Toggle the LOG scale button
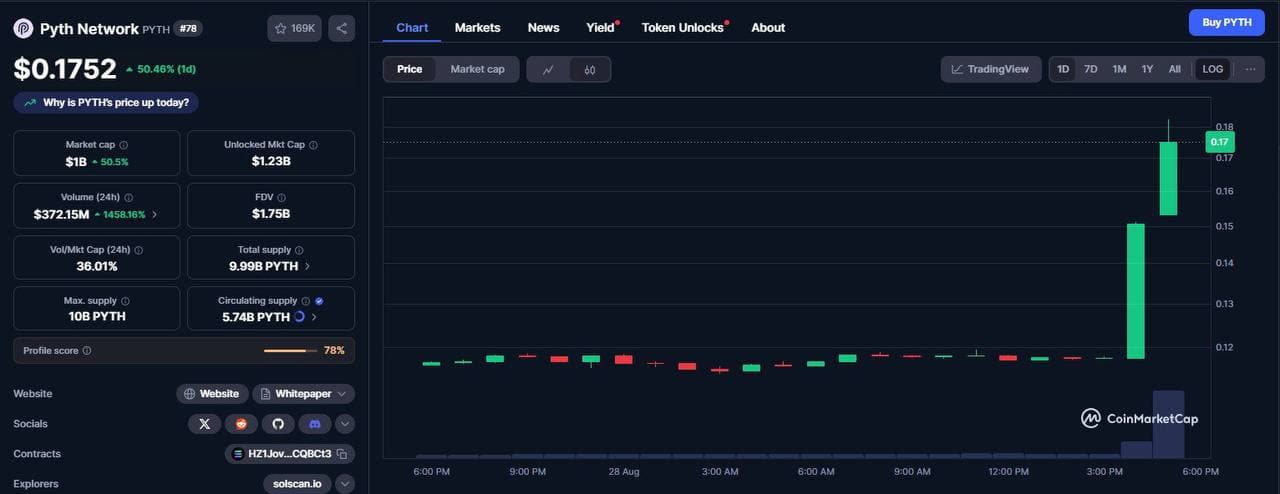1280x494 pixels. point(1213,69)
